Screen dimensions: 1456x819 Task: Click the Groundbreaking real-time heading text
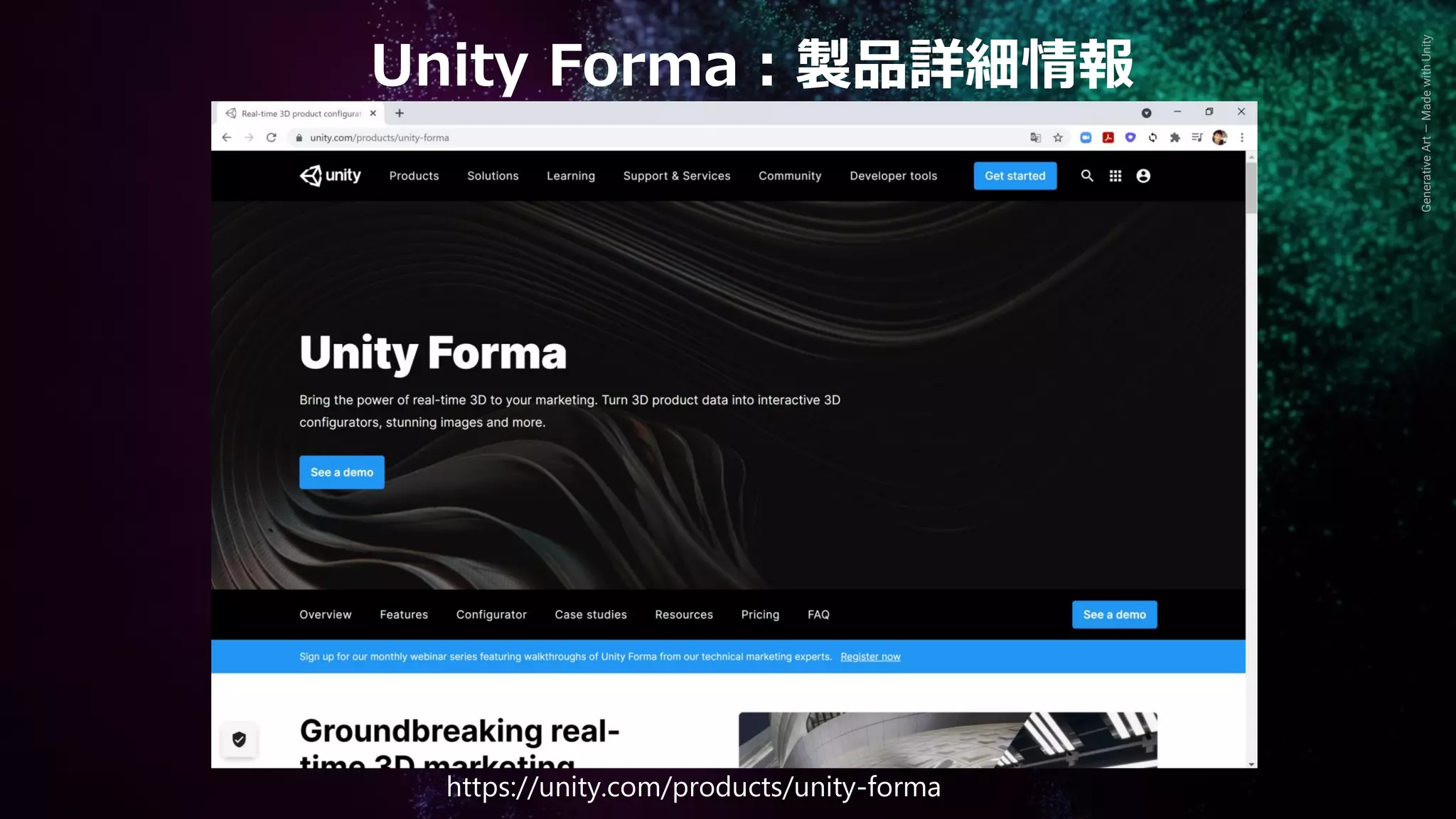click(459, 742)
